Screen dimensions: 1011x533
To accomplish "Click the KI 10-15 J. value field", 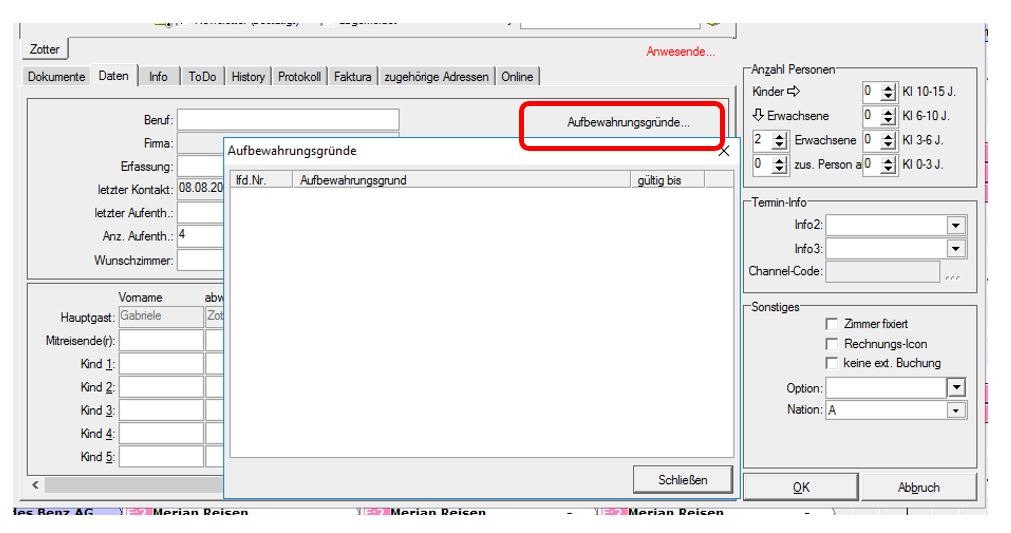I will 872,92.
